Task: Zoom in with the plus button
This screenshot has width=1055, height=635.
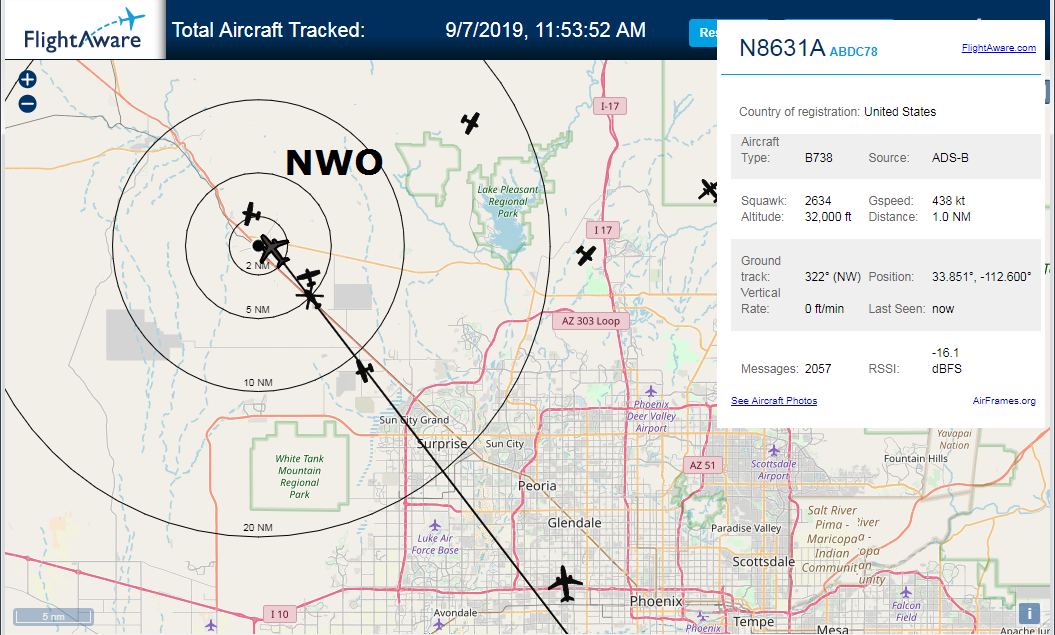Action: [x=27, y=79]
